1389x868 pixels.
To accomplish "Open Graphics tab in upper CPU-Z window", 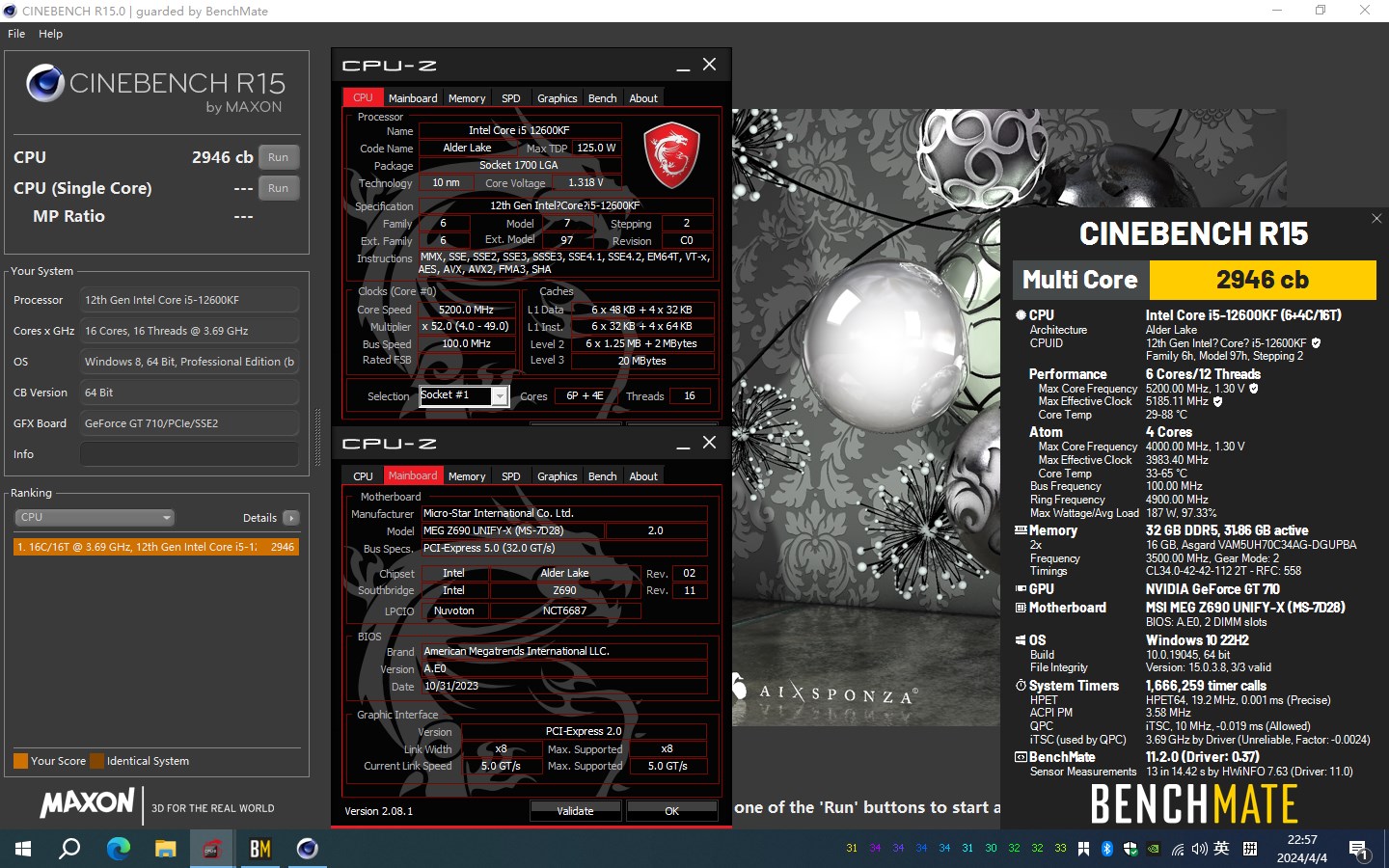I will pyautogui.click(x=558, y=98).
